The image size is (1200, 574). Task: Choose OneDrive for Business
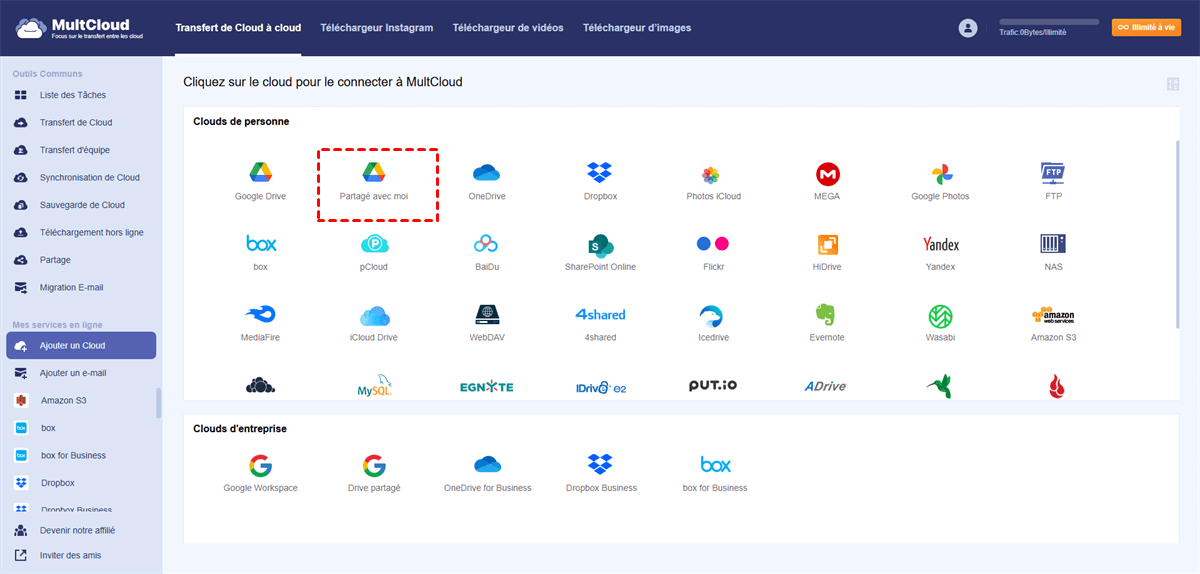pyautogui.click(x=487, y=465)
